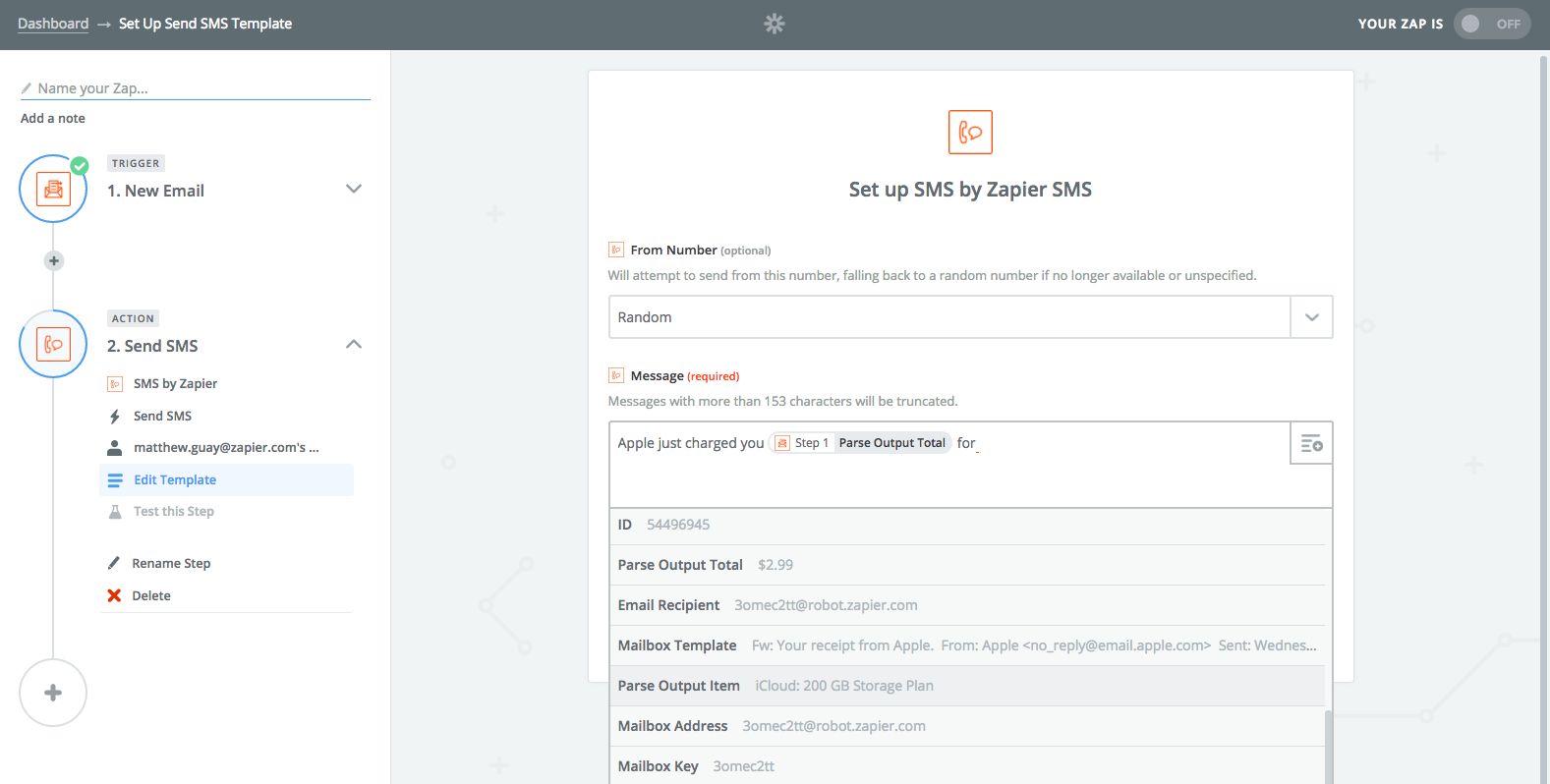The height and width of the screenshot is (784, 1550).
Task: Click the red X Delete icon
Action: [114, 595]
